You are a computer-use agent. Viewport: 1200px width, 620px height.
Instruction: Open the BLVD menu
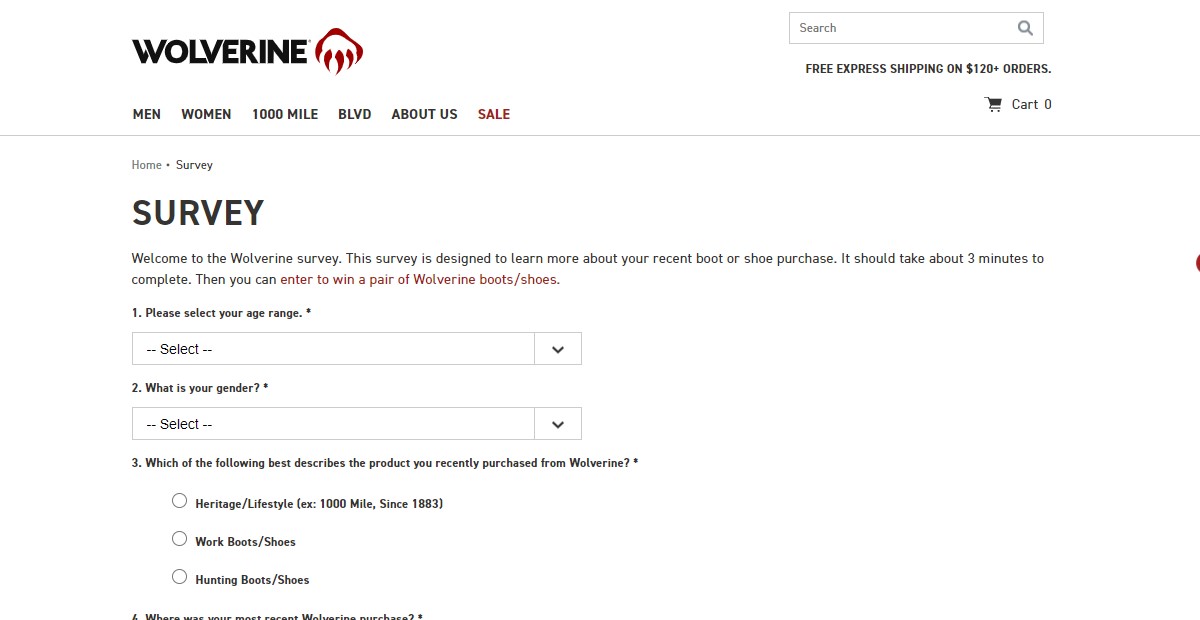click(355, 114)
